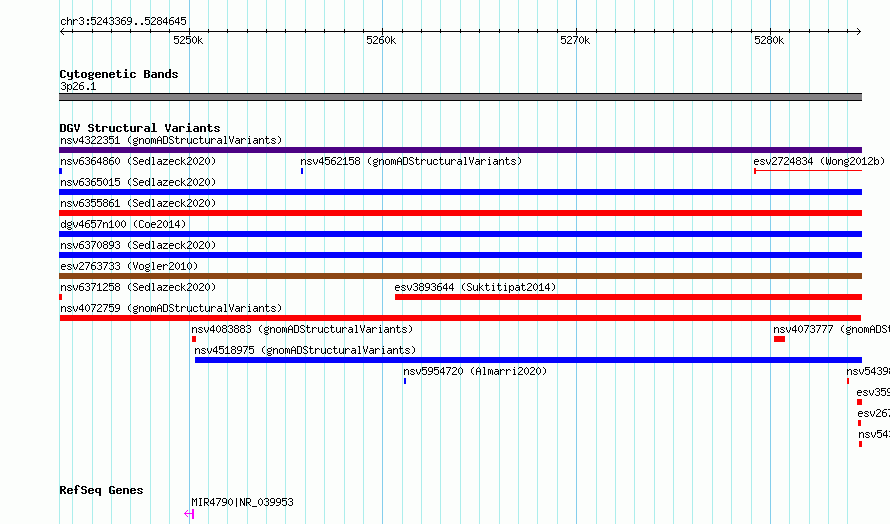
Task: Open nsv4322351 (gnomADStructuralVariants) label
Action: pyautogui.click(x=171, y=140)
